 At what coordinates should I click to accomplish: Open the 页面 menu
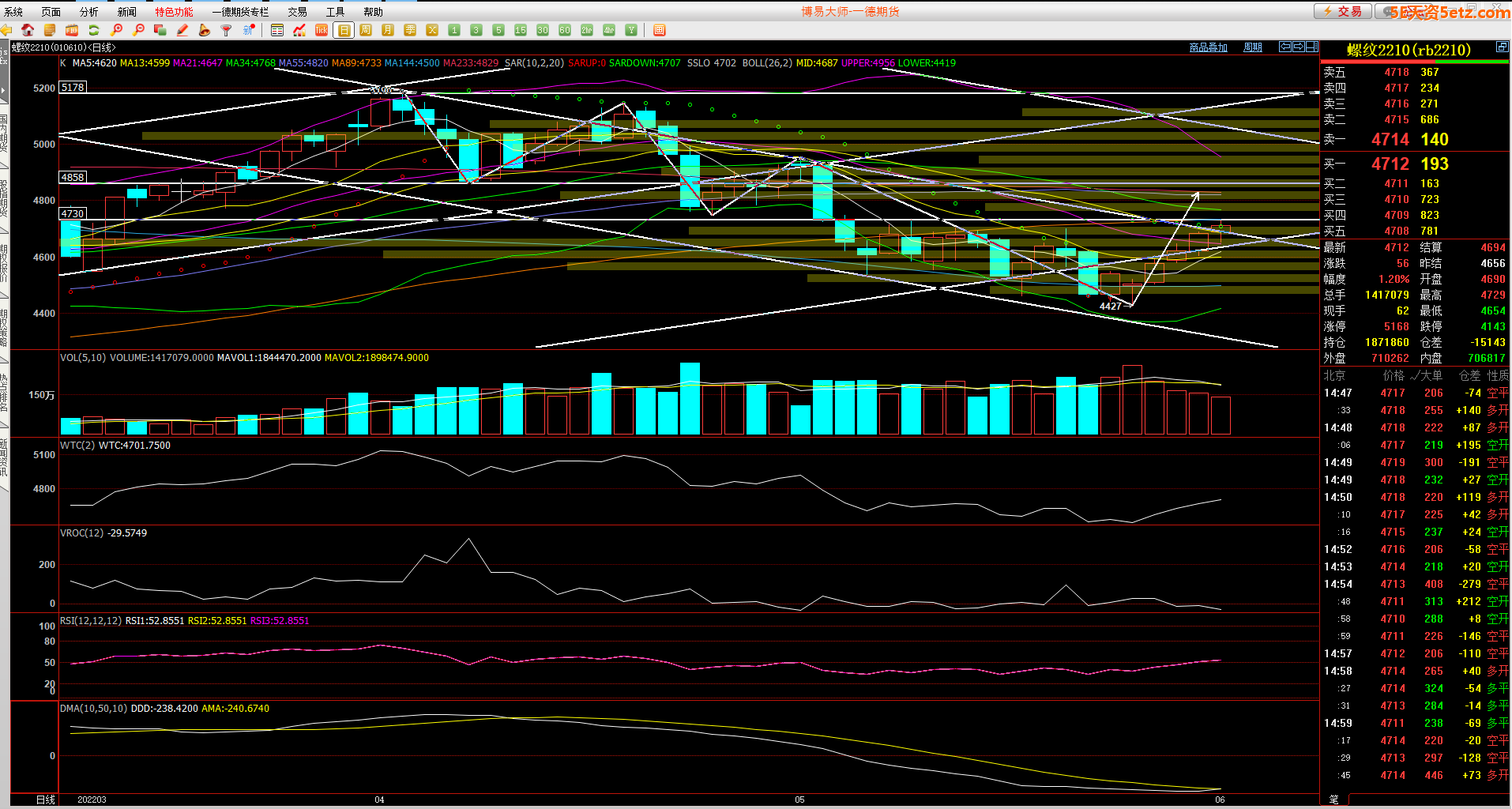point(51,12)
